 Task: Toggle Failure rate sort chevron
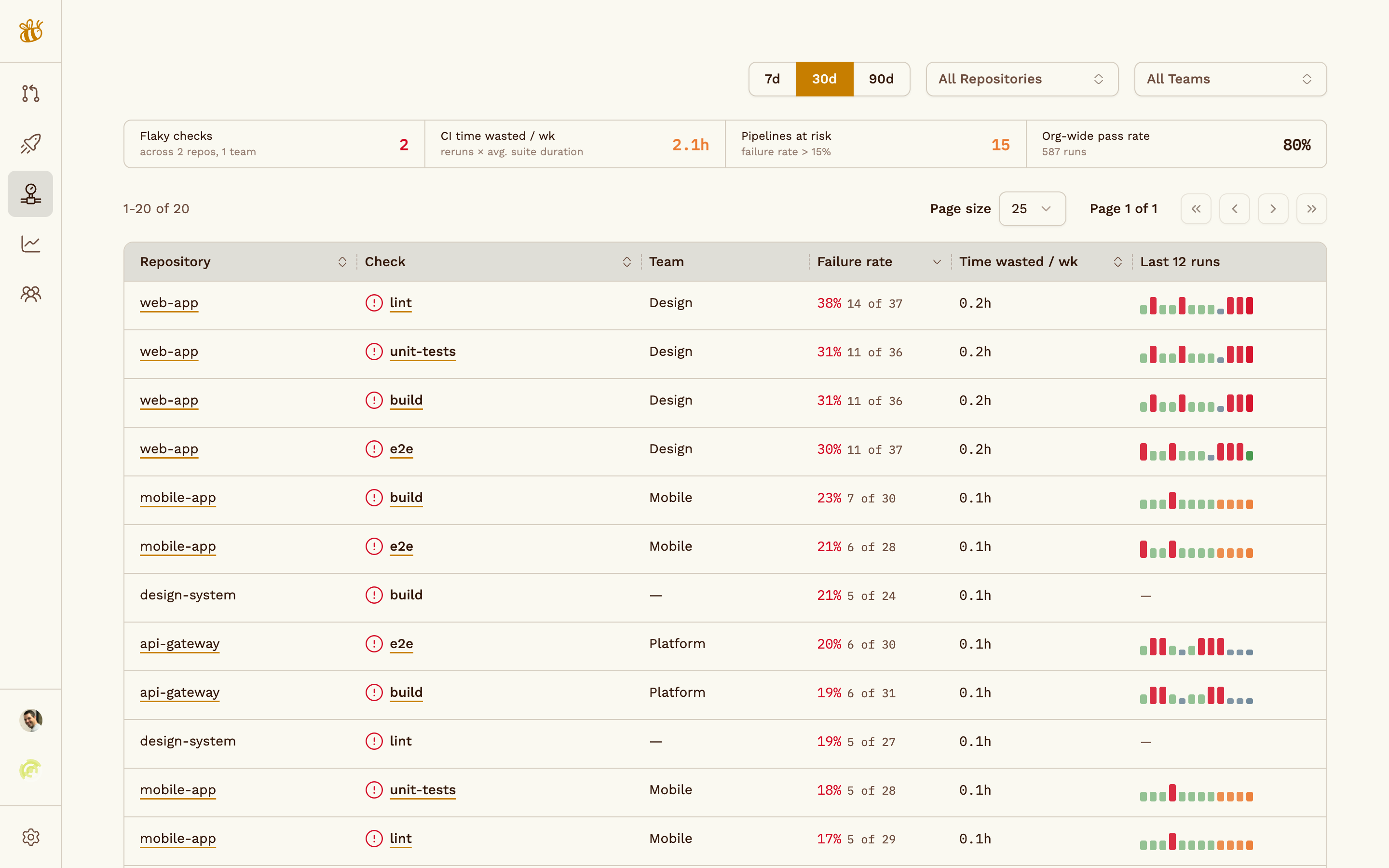coord(937,262)
